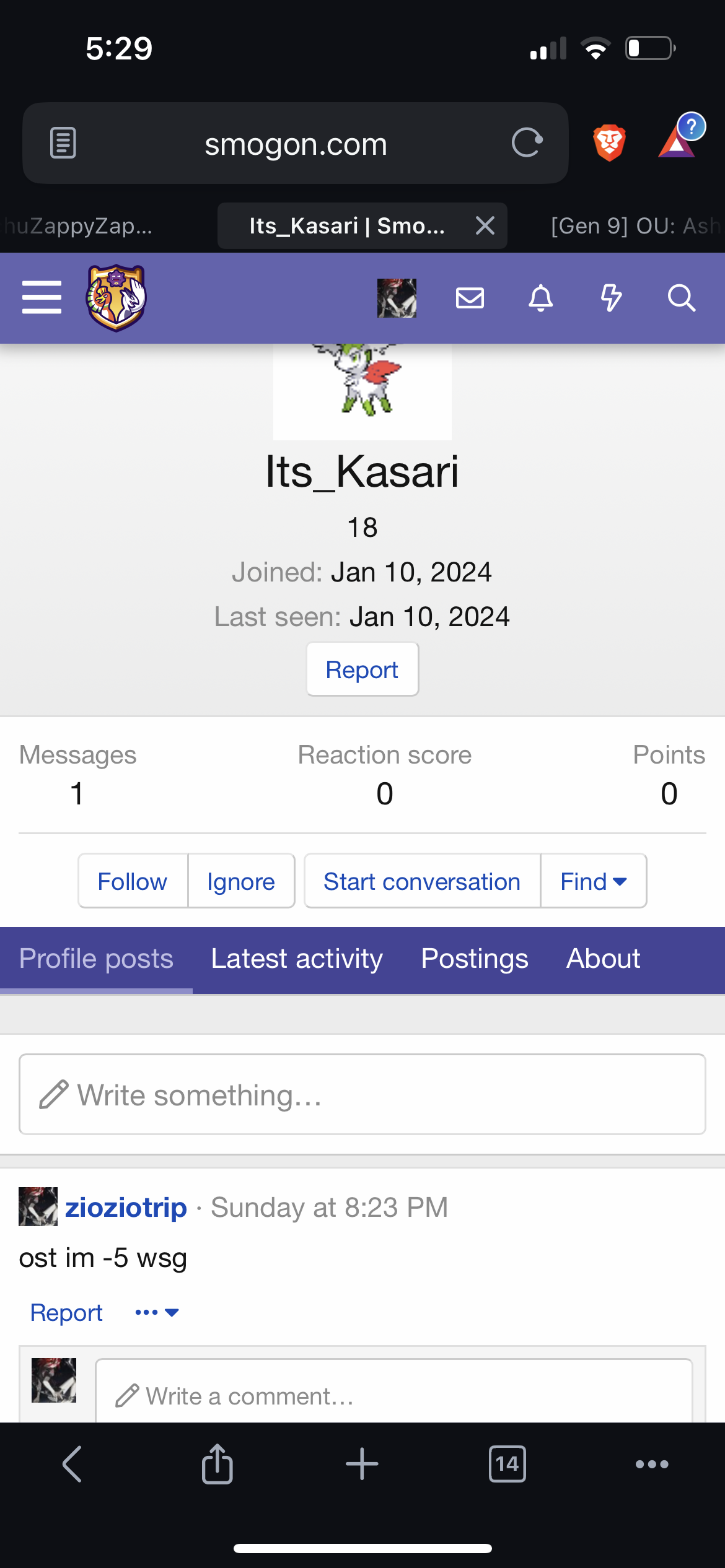Reload the smogon.com page
This screenshot has height=1568, width=725.
pos(527,143)
